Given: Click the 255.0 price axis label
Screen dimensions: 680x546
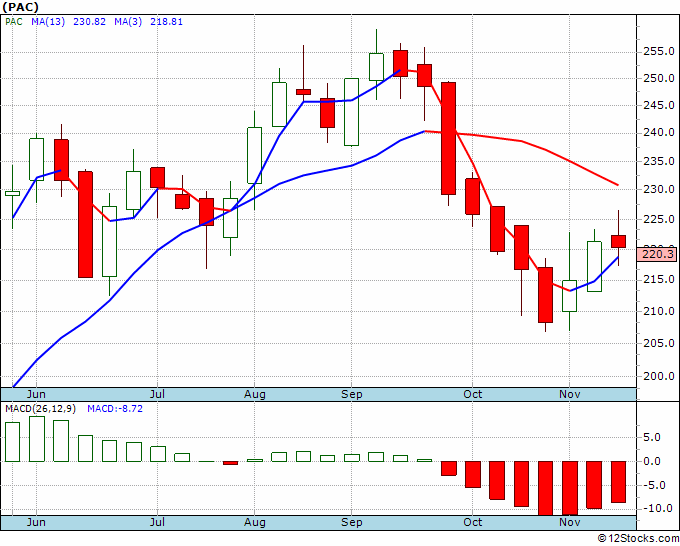Looking at the screenshot, I should 658,52.
